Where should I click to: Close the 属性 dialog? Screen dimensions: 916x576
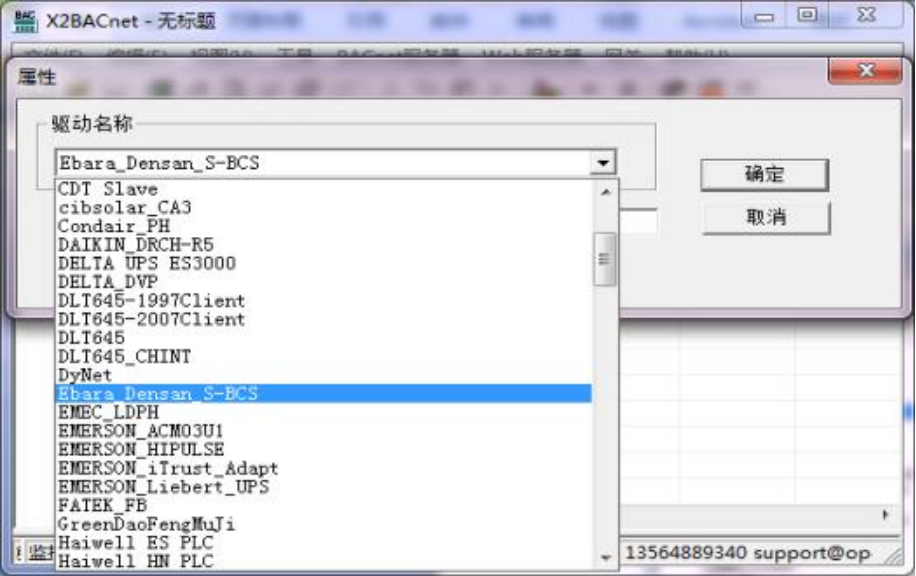click(x=865, y=71)
